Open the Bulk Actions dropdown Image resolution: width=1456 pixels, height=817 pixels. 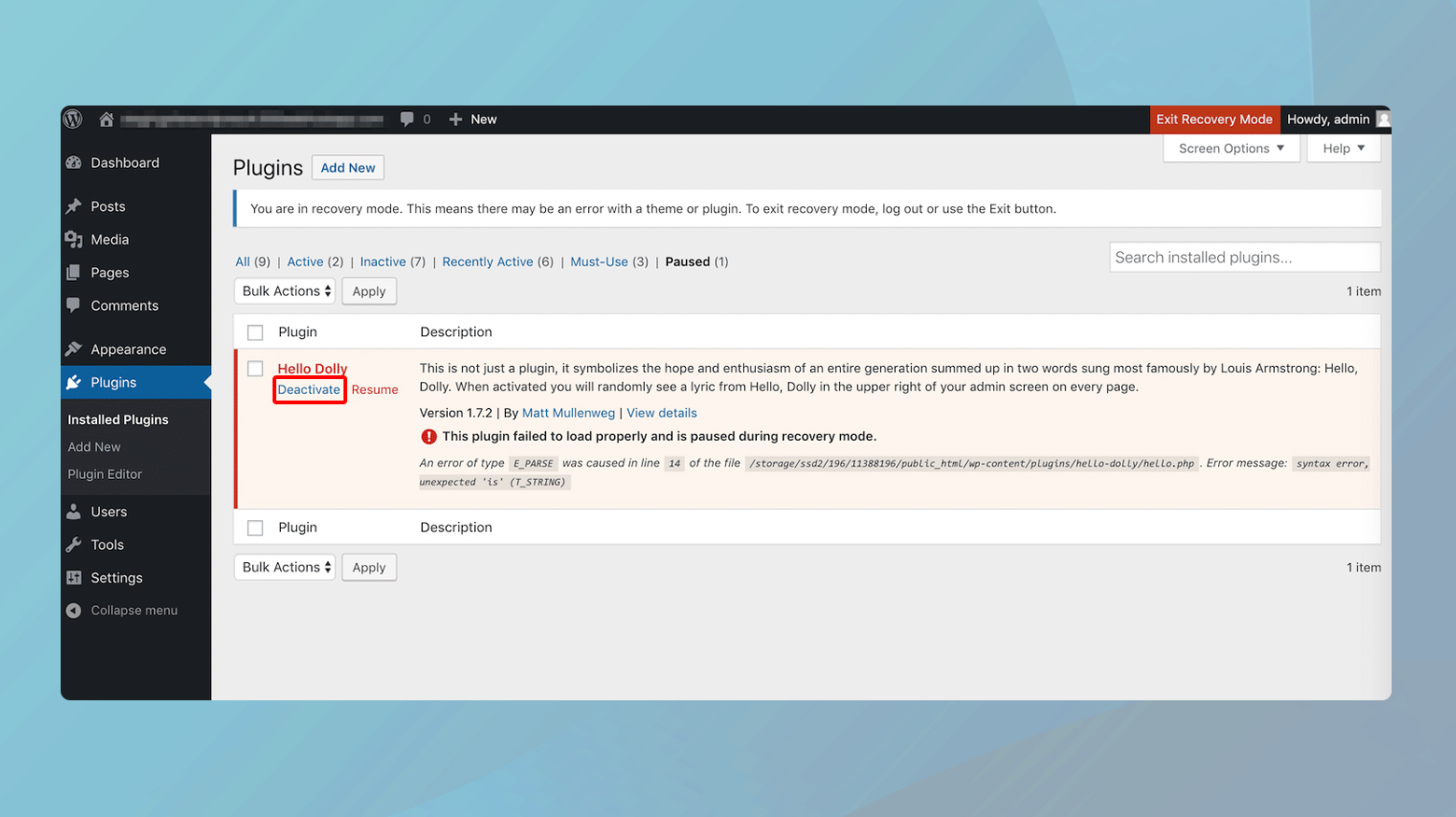point(284,290)
